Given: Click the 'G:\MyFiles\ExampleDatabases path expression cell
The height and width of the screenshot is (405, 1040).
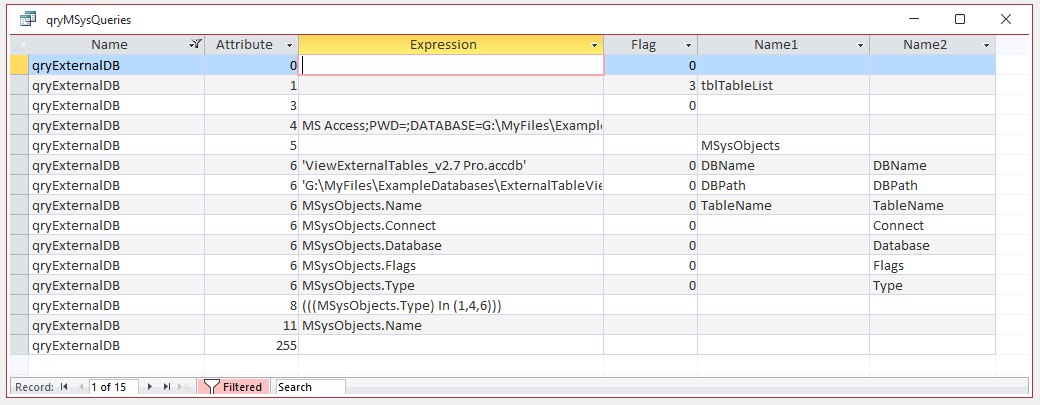Looking at the screenshot, I should 451,186.
